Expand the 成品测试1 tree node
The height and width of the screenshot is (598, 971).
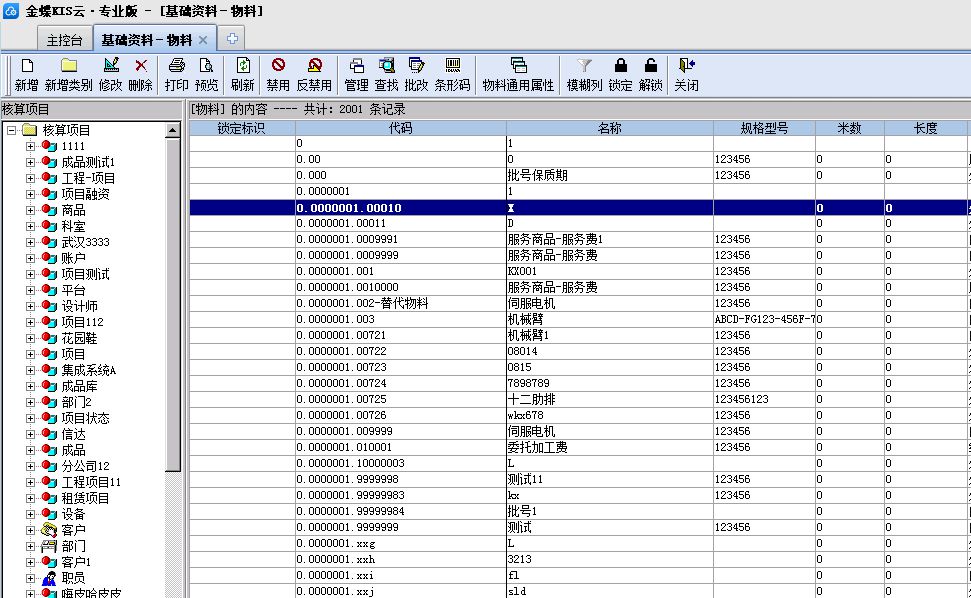point(30,162)
